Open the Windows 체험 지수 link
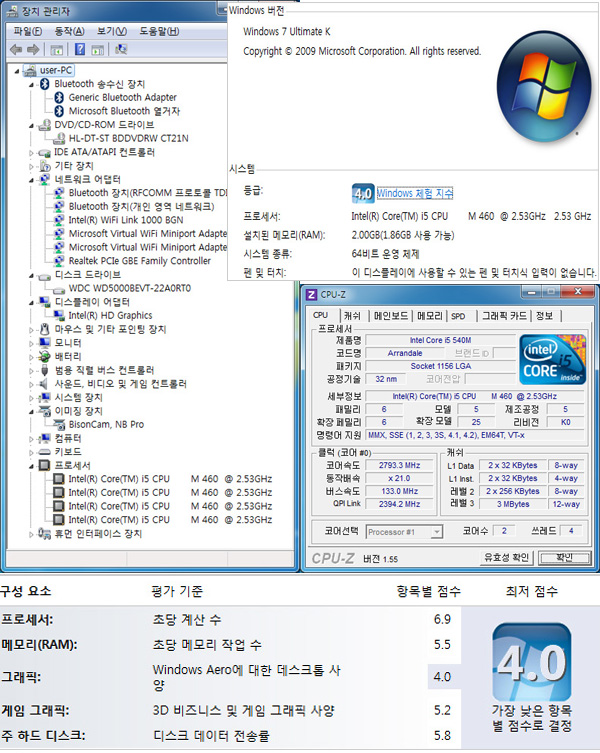Screen dimensions: 600x753 point(415,194)
